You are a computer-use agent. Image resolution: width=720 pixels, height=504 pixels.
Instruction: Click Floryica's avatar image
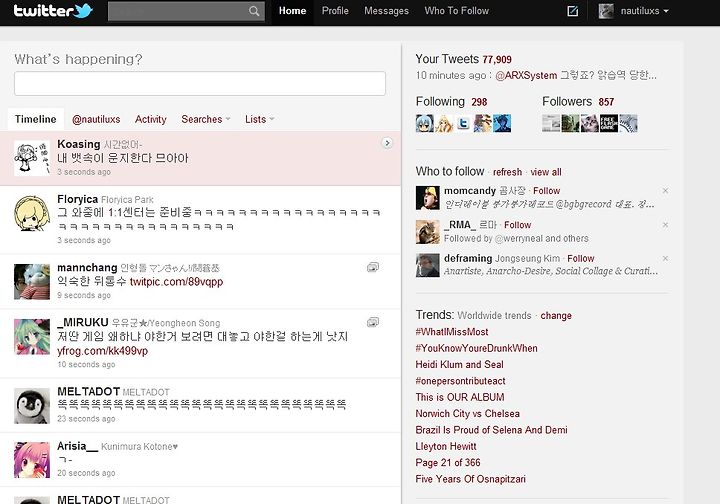32,213
